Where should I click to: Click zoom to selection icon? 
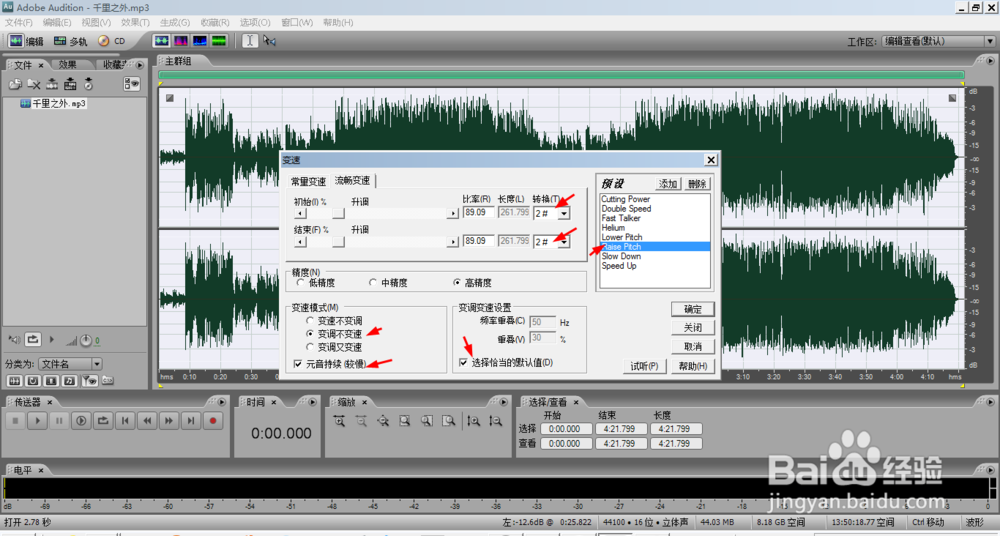tap(405, 421)
